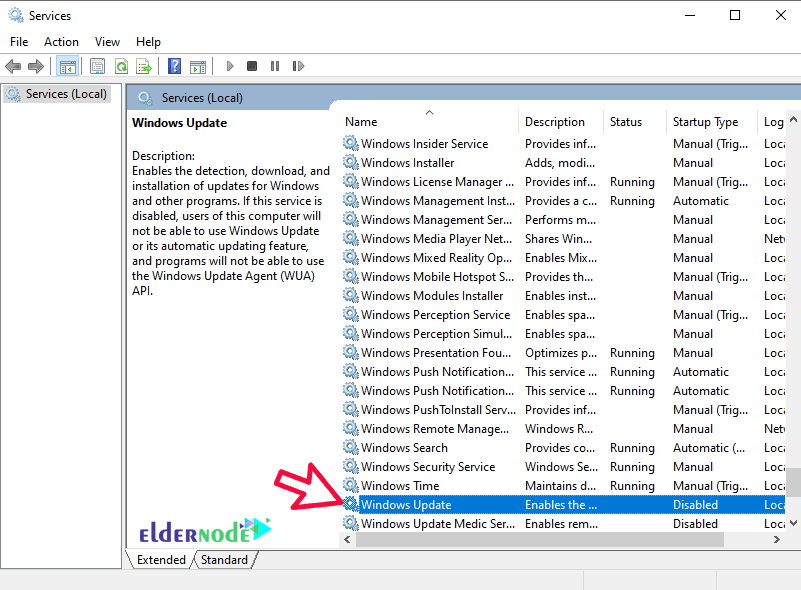
Task: Click the horizontal scrollbar right arrow
Action: coord(778,539)
